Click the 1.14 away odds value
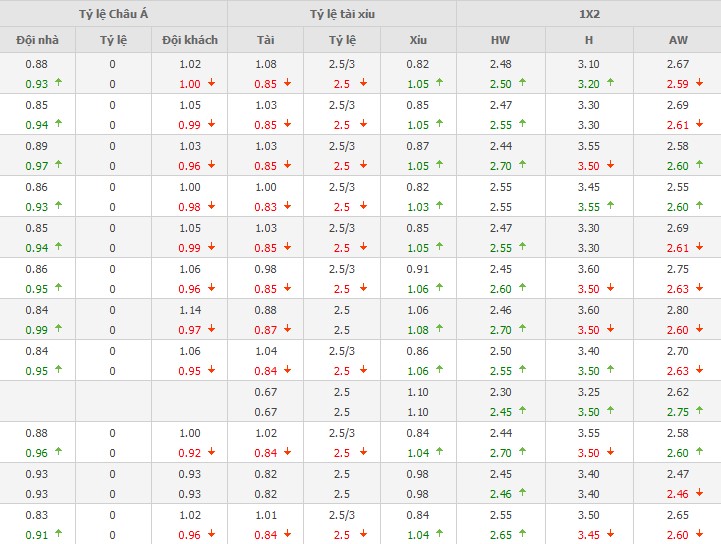 click(189, 310)
